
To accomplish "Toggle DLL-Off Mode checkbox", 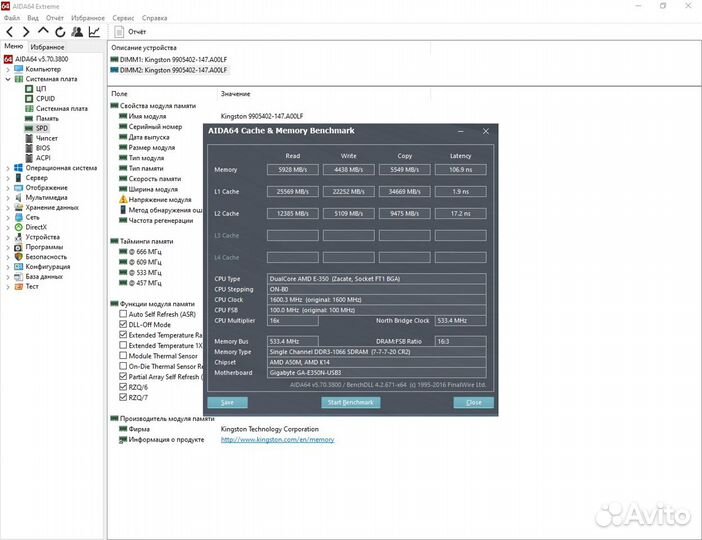I will [123, 324].
